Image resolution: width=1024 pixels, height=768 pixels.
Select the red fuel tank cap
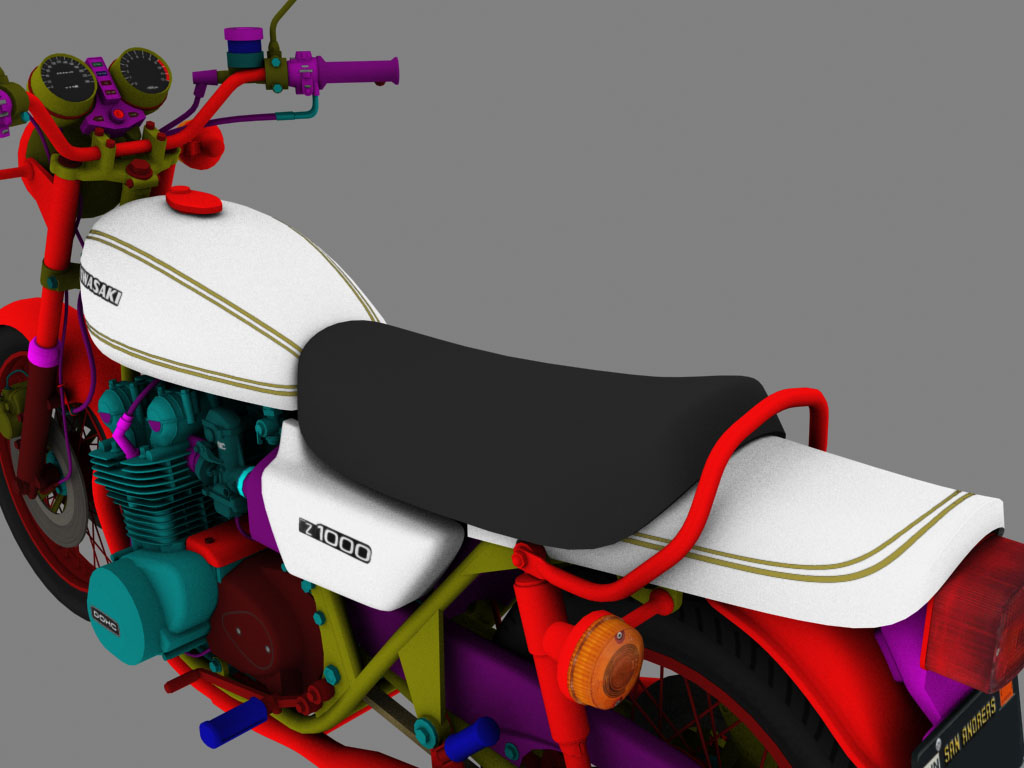(x=194, y=200)
